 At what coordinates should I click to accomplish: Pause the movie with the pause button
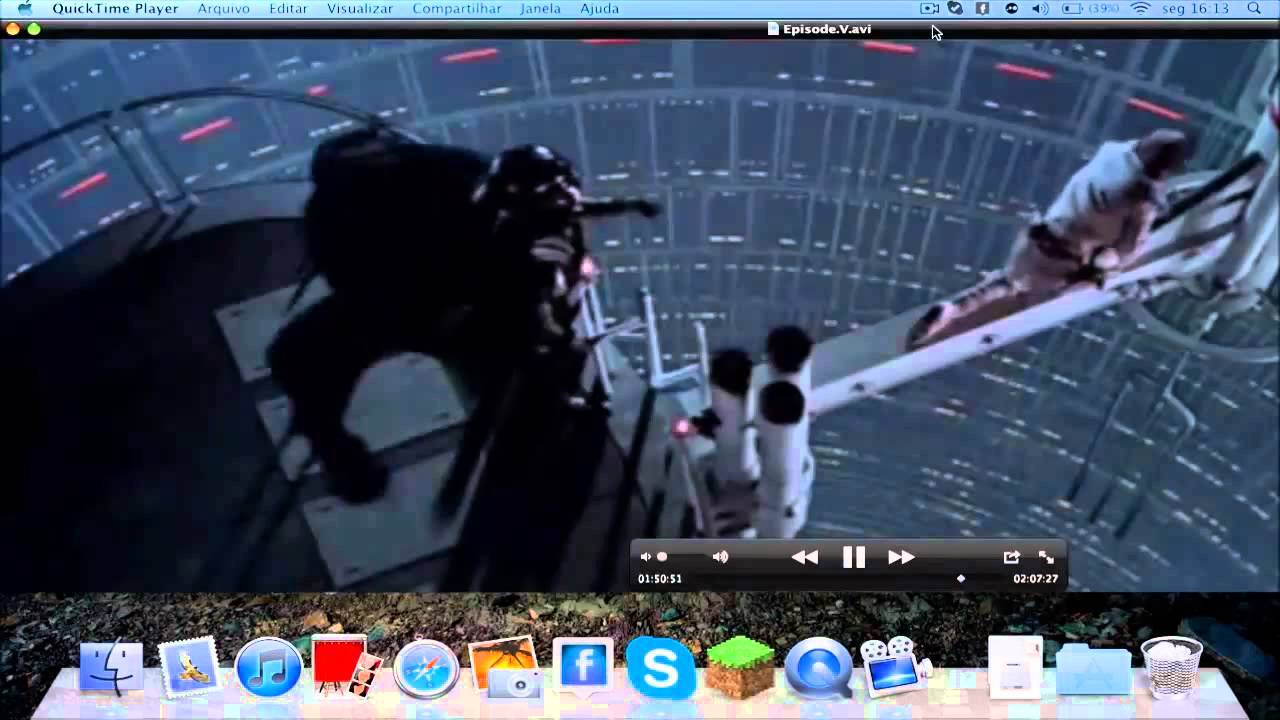click(x=853, y=557)
